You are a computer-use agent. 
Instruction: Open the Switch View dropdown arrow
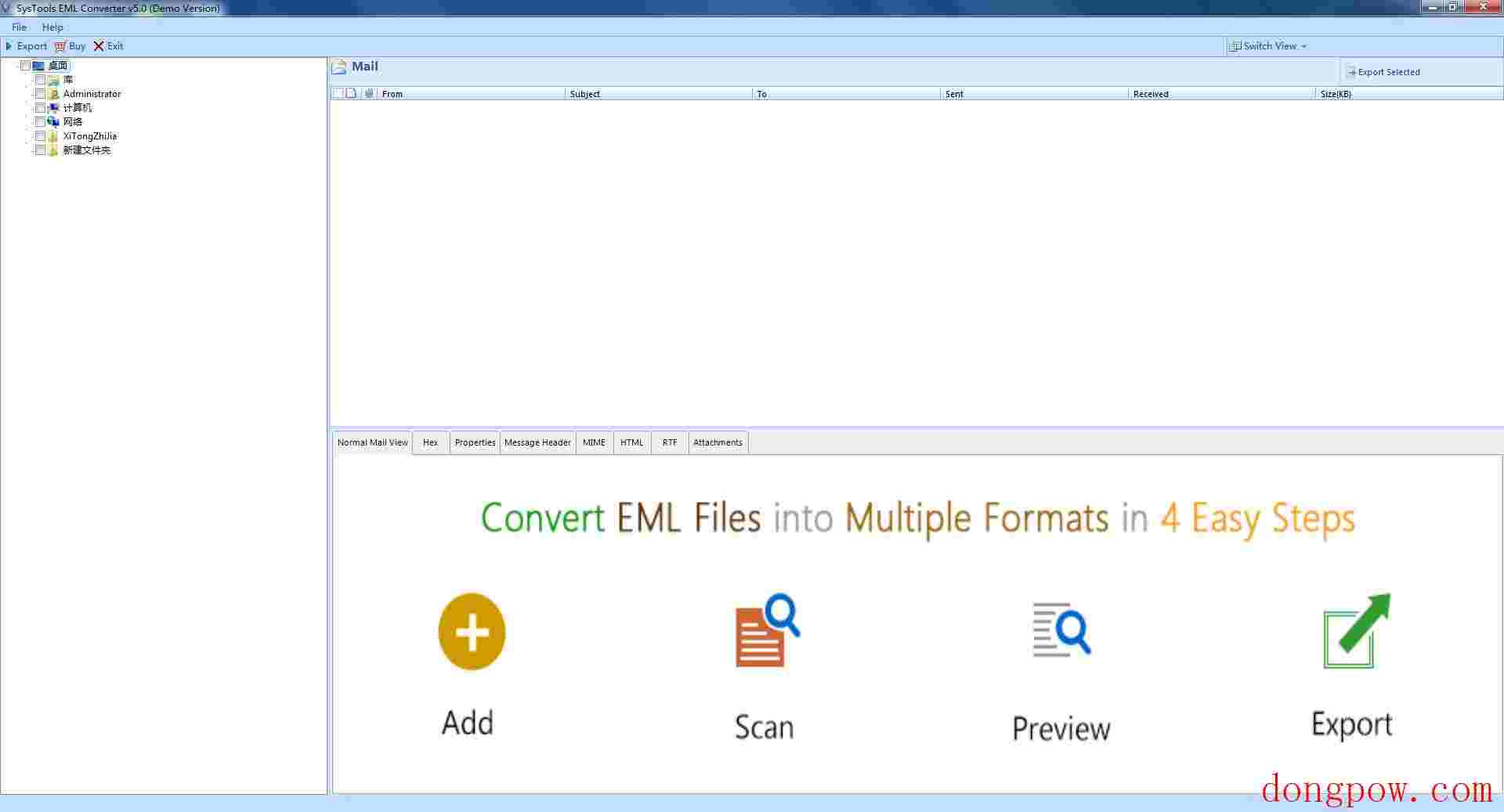pos(1303,46)
